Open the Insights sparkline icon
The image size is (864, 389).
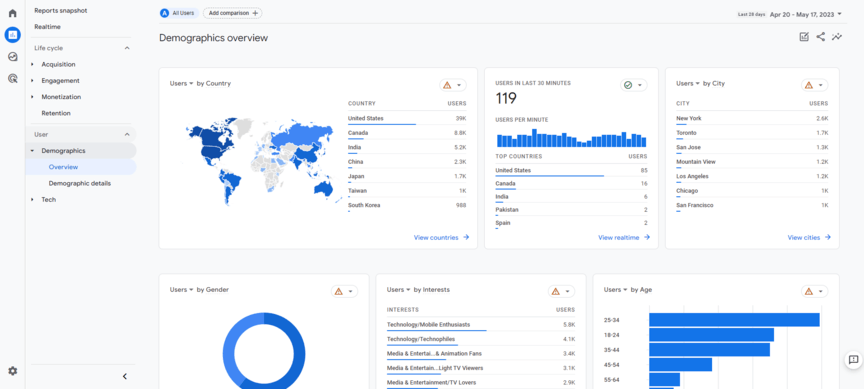[837, 37]
